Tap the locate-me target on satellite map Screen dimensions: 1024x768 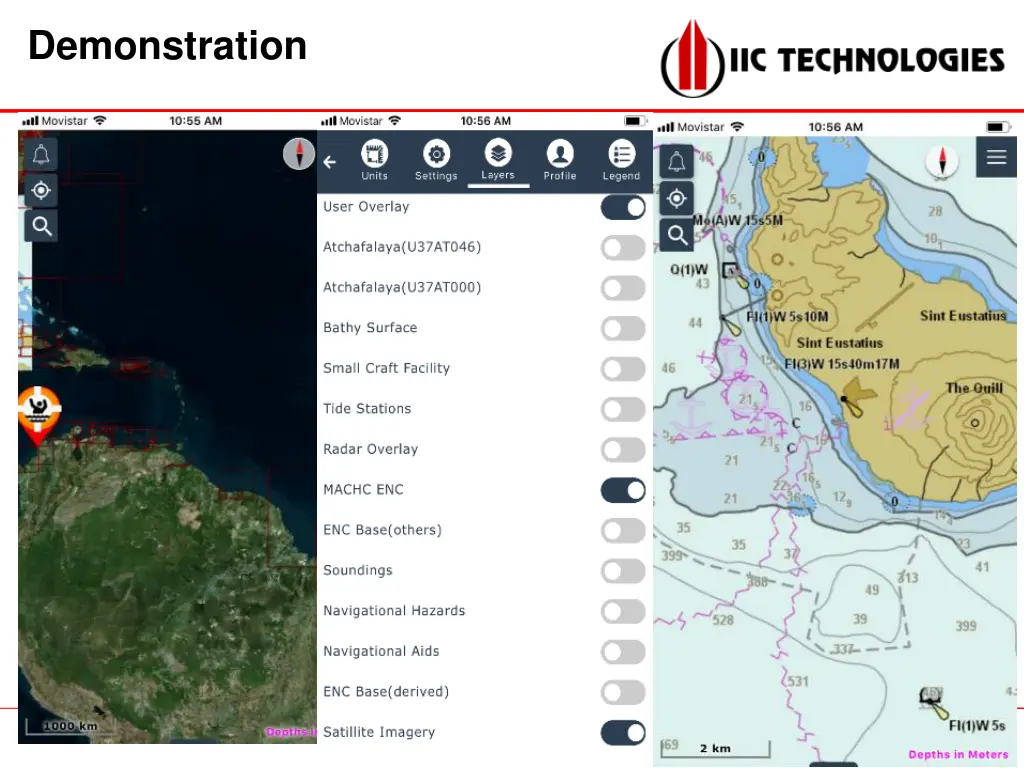coord(42,190)
